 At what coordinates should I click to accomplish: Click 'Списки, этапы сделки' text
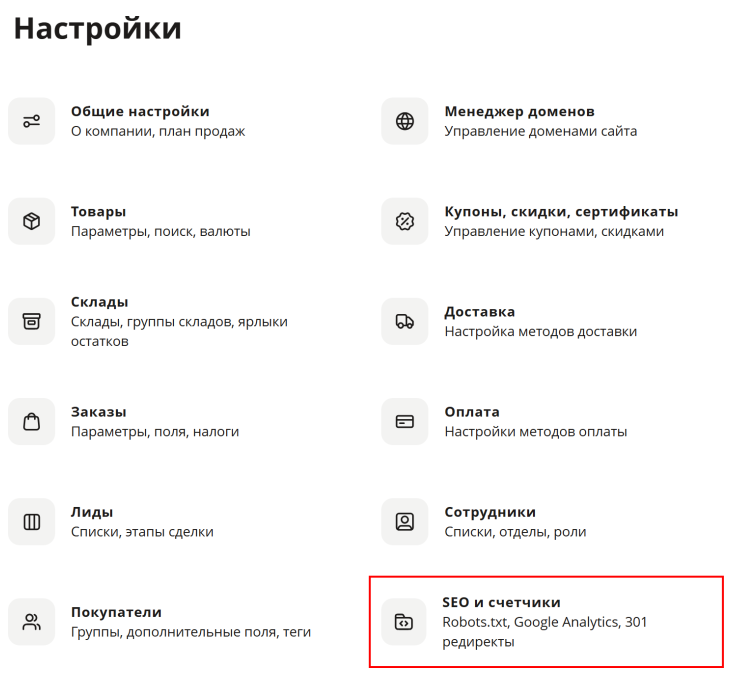pyautogui.click(x=143, y=532)
